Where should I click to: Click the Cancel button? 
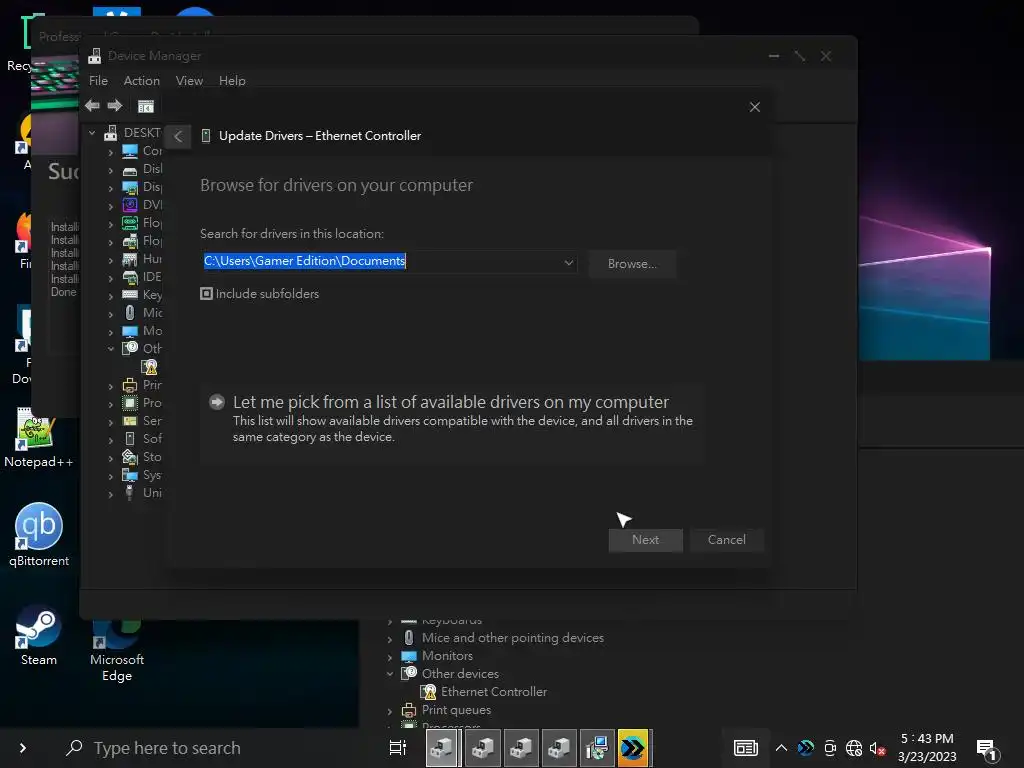726,540
